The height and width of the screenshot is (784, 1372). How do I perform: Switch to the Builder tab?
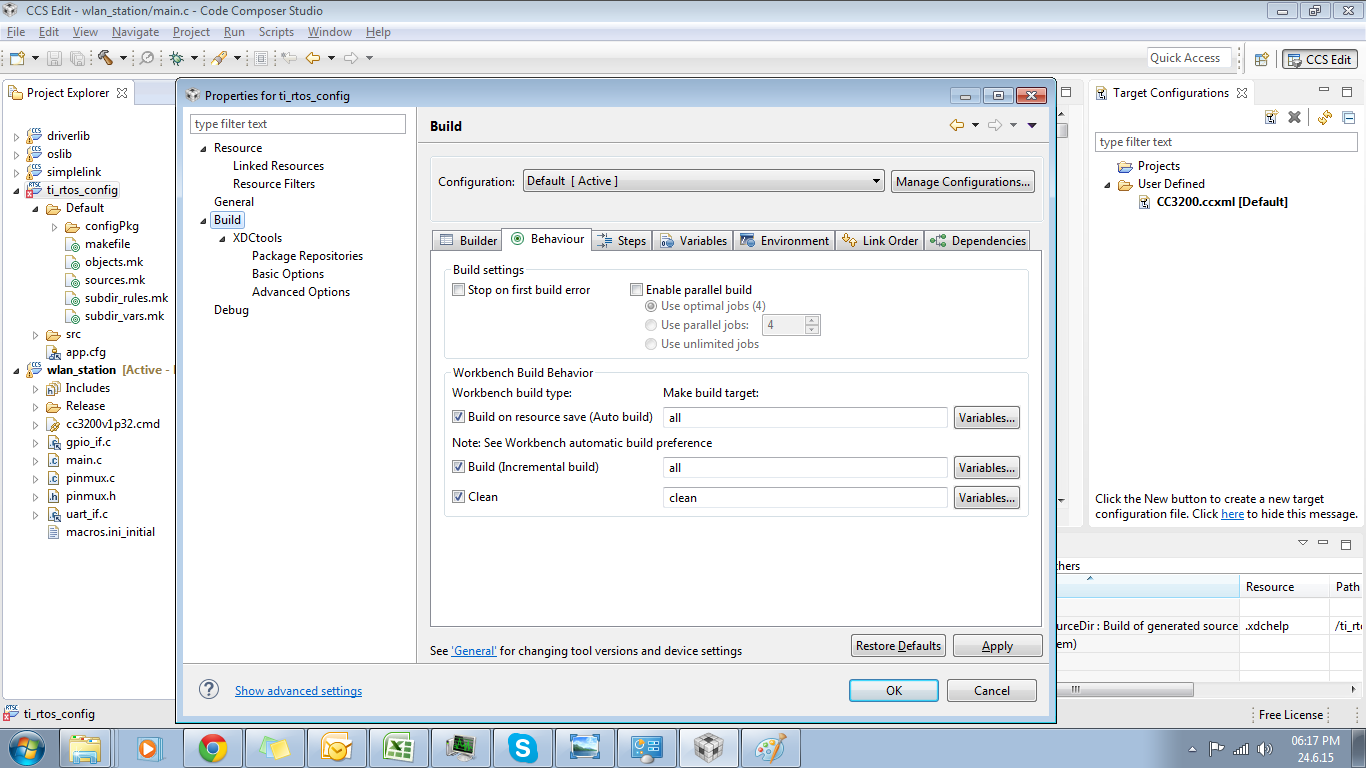[468, 241]
